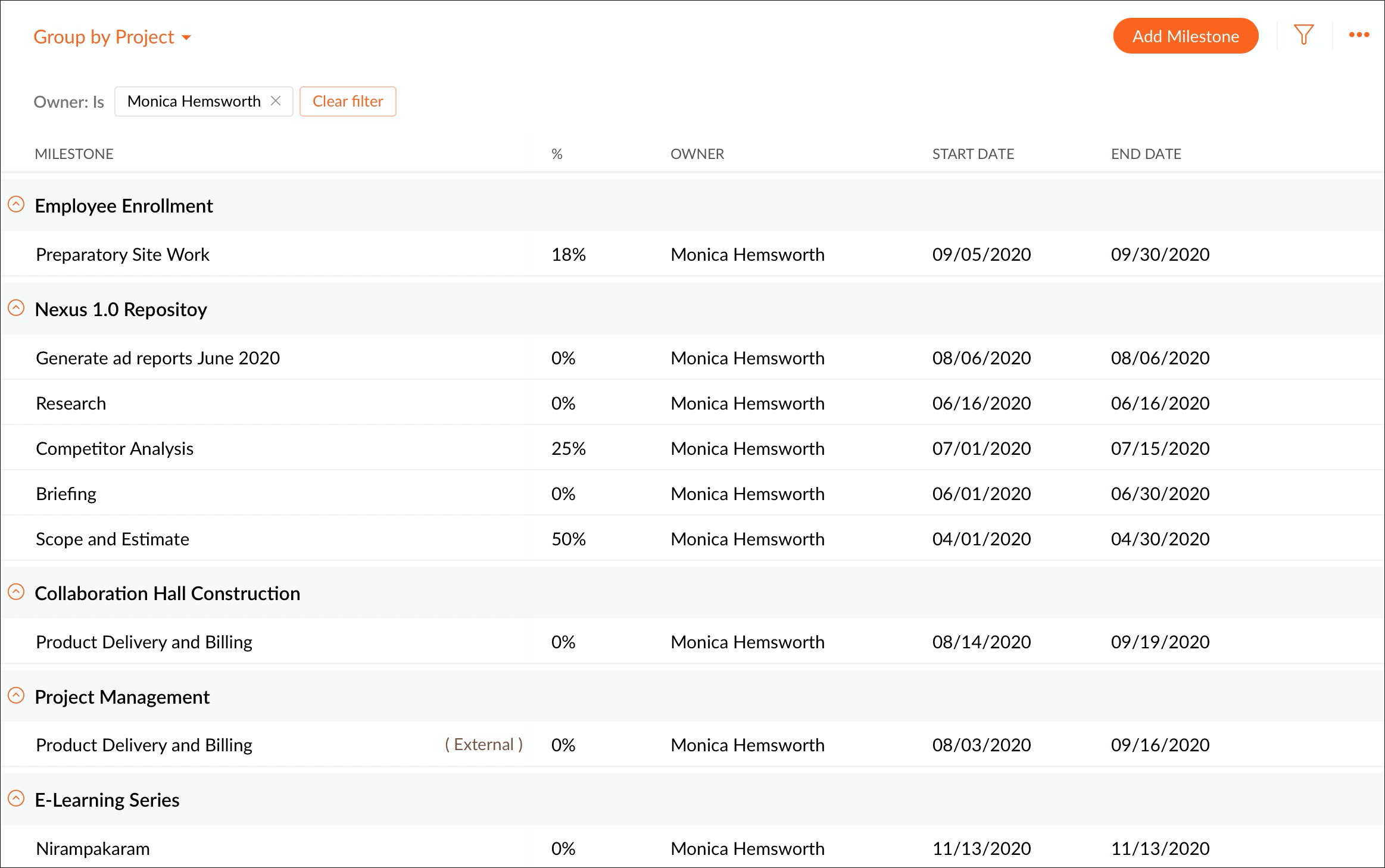This screenshot has width=1385, height=868.
Task: Open the Group by Project dropdown
Action: [112, 37]
